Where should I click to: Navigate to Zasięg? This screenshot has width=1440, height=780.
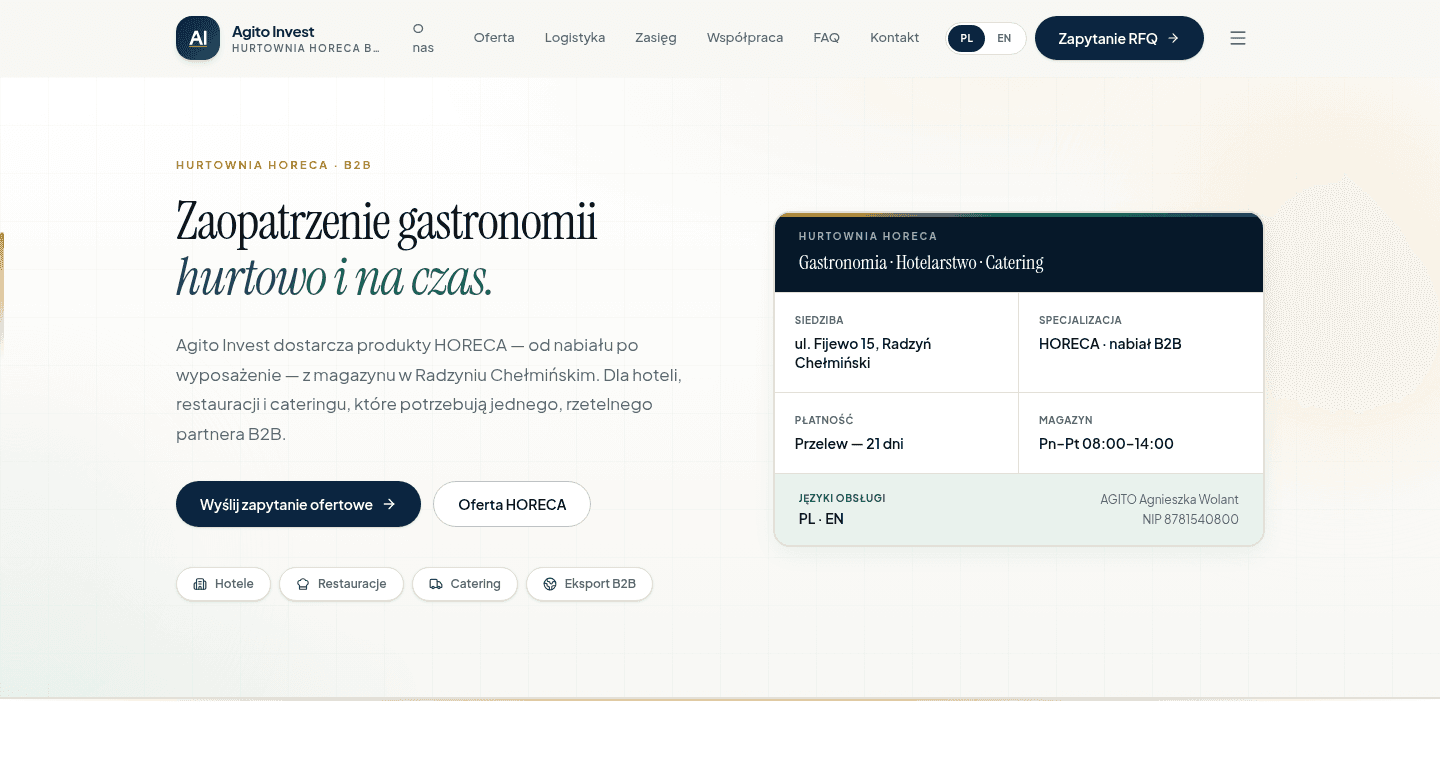click(x=656, y=38)
